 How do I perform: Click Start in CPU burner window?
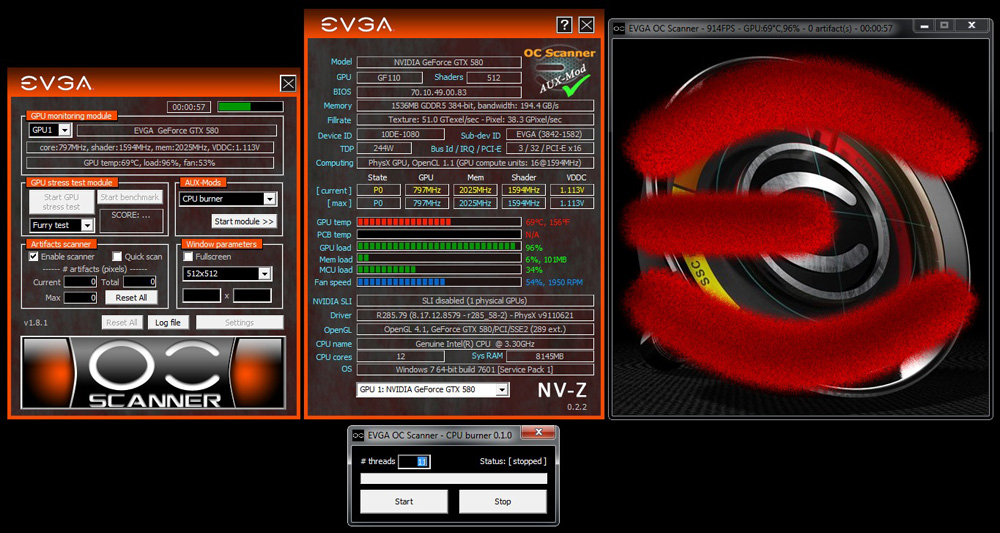coord(404,502)
